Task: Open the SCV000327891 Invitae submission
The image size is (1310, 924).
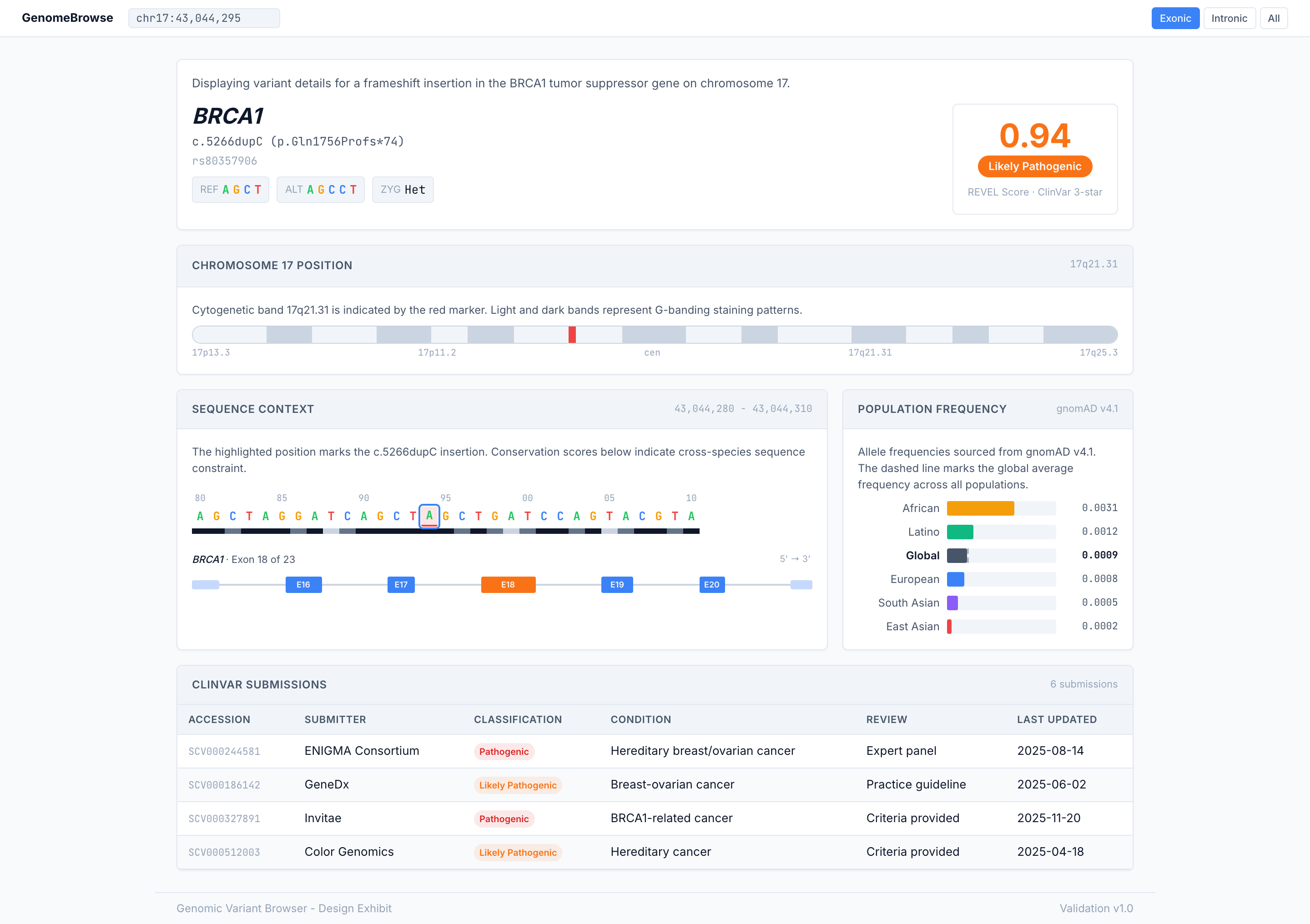Action: pos(224,819)
